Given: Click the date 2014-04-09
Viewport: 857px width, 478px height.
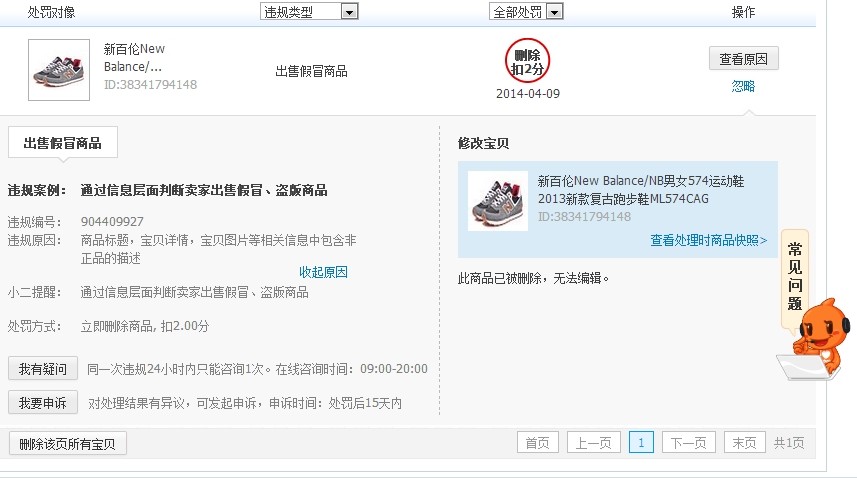Looking at the screenshot, I should [528, 94].
